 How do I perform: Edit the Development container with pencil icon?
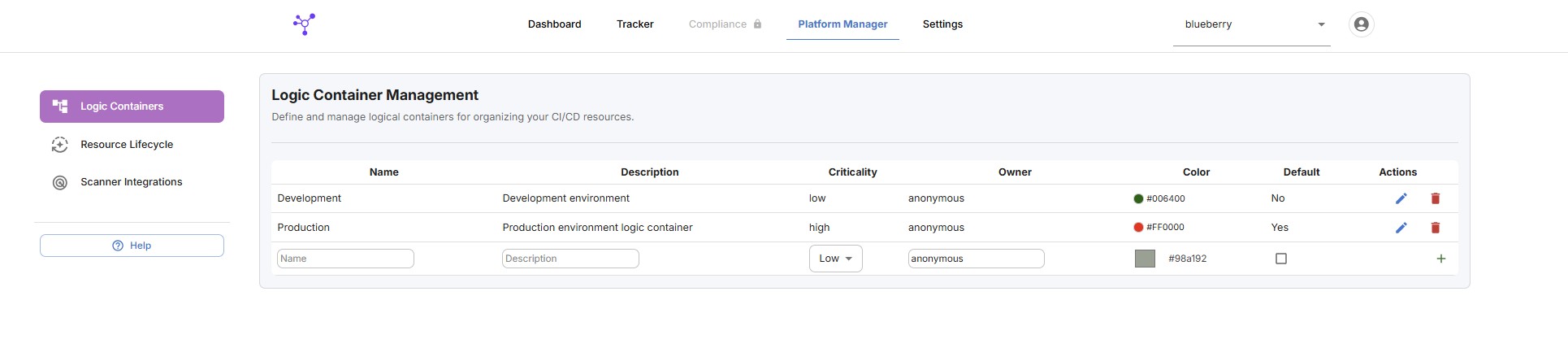pyautogui.click(x=1401, y=198)
